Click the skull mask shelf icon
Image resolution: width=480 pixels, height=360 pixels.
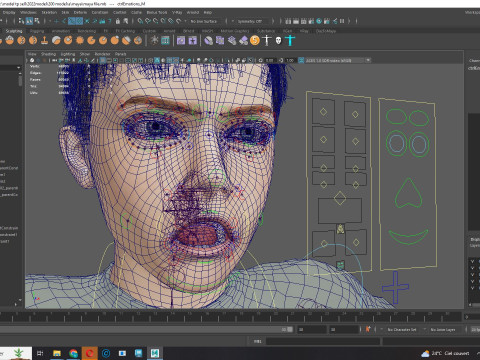click(x=278, y=41)
